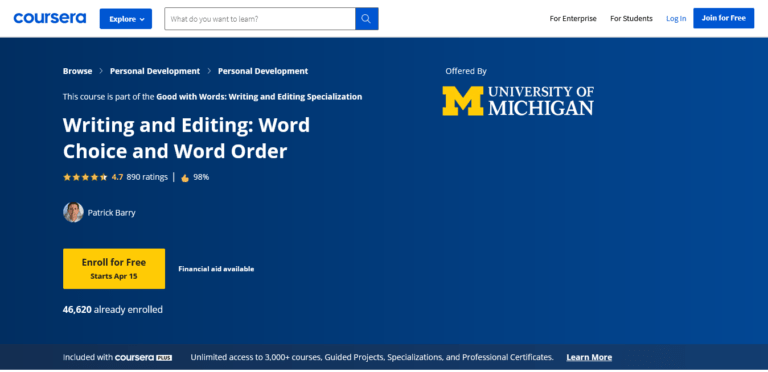The height and width of the screenshot is (372, 768).
Task: Click the University of Michigan logo
Action: click(x=518, y=101)
